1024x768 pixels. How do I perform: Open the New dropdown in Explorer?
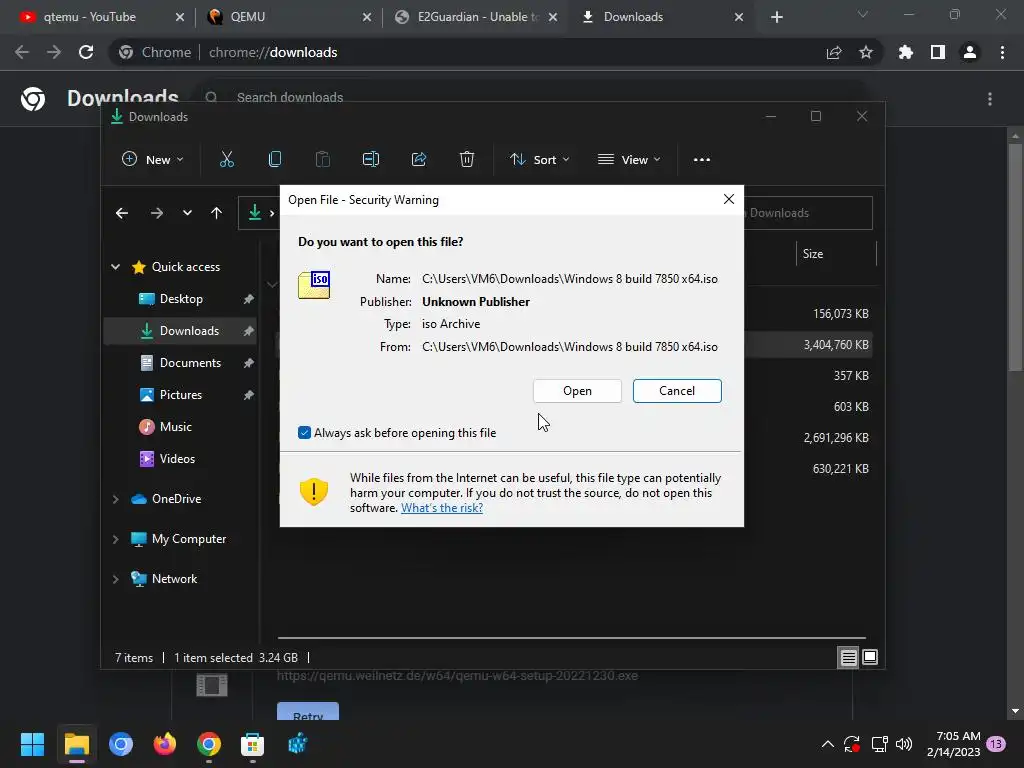tap(153, 159)
